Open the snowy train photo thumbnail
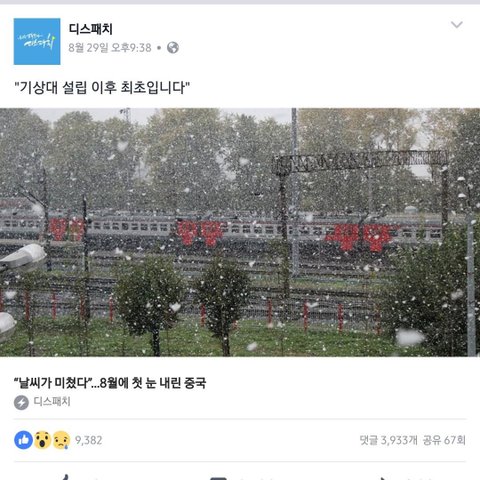The width and height of the screenshot is (480, 480). [x=240, y=232]
